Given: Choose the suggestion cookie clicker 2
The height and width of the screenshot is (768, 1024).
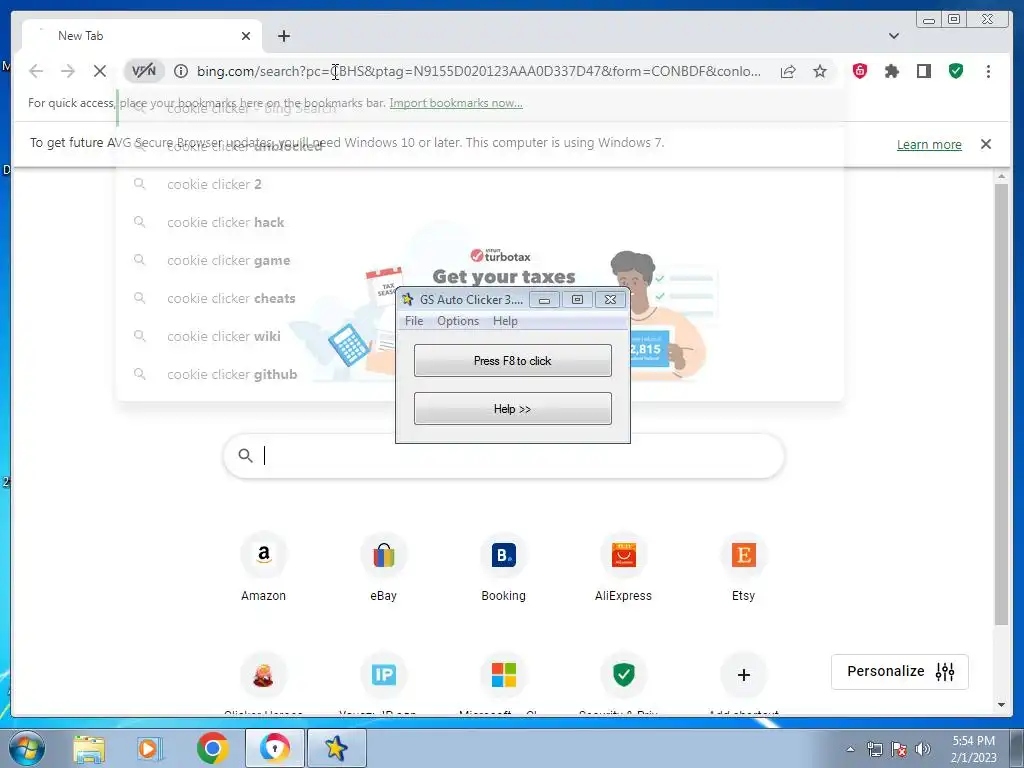Looking at the screenshot, I should pyautogui.click(x=479, y=185).
